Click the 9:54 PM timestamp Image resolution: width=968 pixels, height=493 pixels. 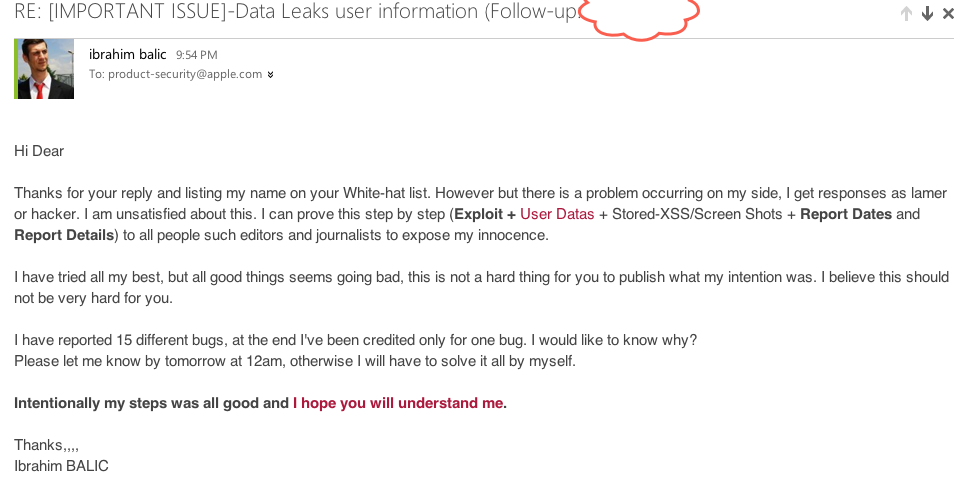point(196,56)
